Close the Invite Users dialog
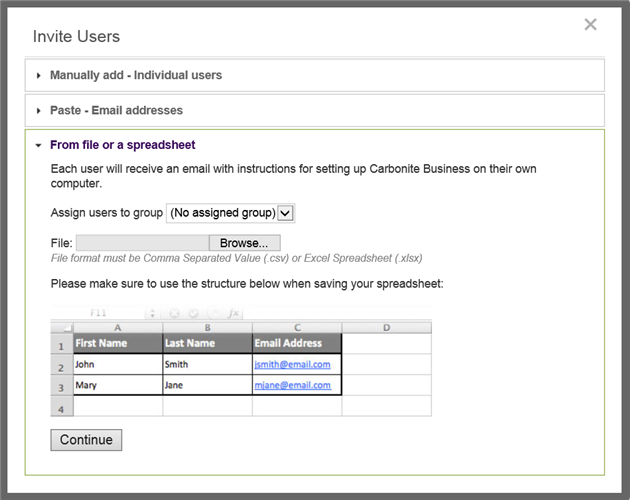This screenshot has width=630, height=500. 590,25
